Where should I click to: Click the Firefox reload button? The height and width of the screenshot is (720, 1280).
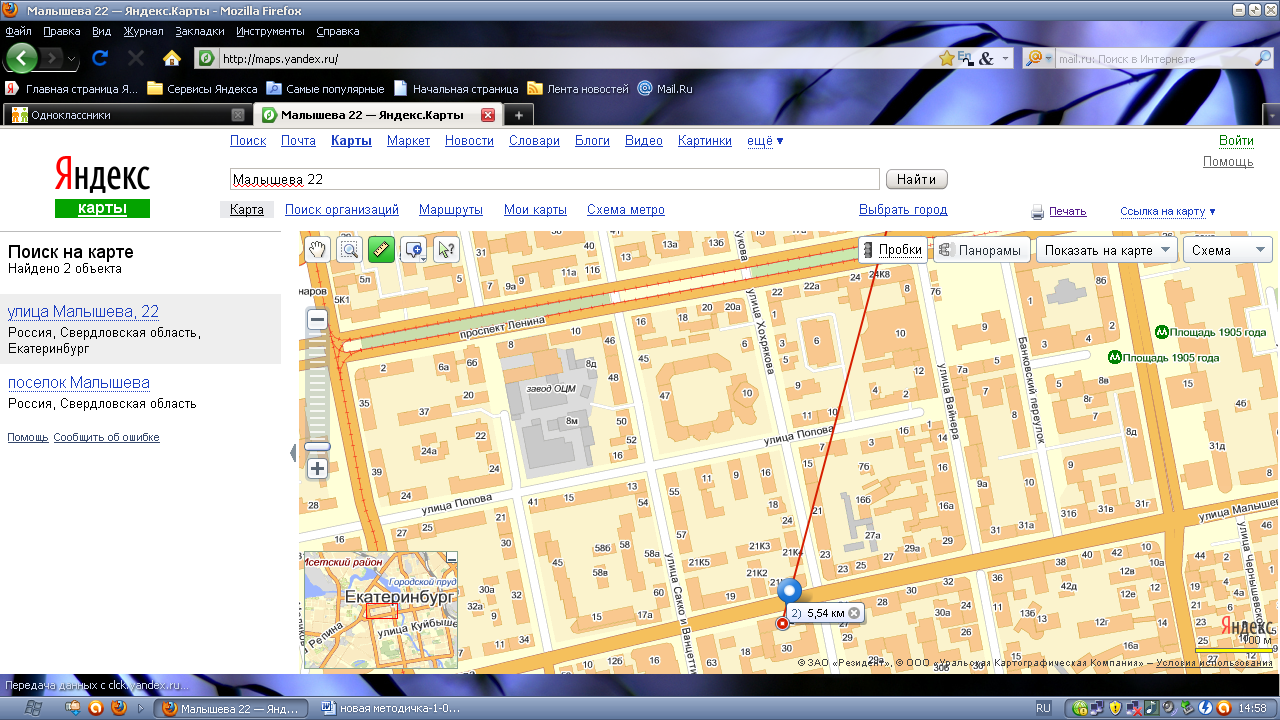100,58
